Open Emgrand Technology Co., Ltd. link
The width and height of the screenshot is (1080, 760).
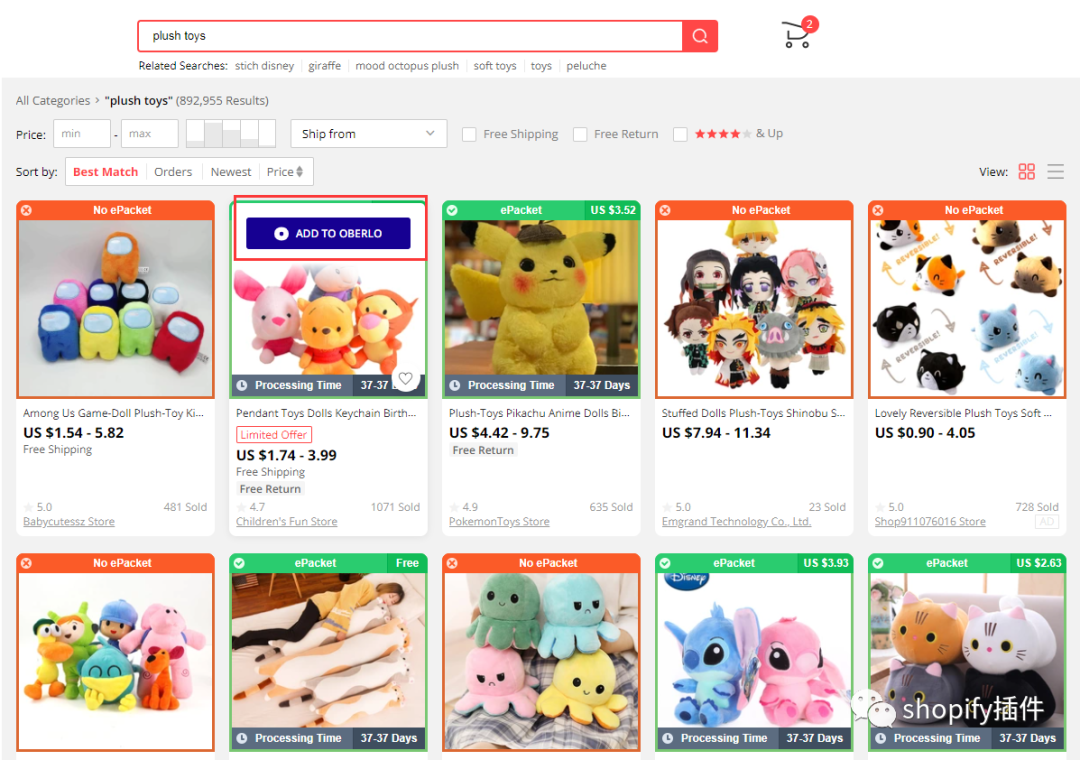click(x=736, y=522)
